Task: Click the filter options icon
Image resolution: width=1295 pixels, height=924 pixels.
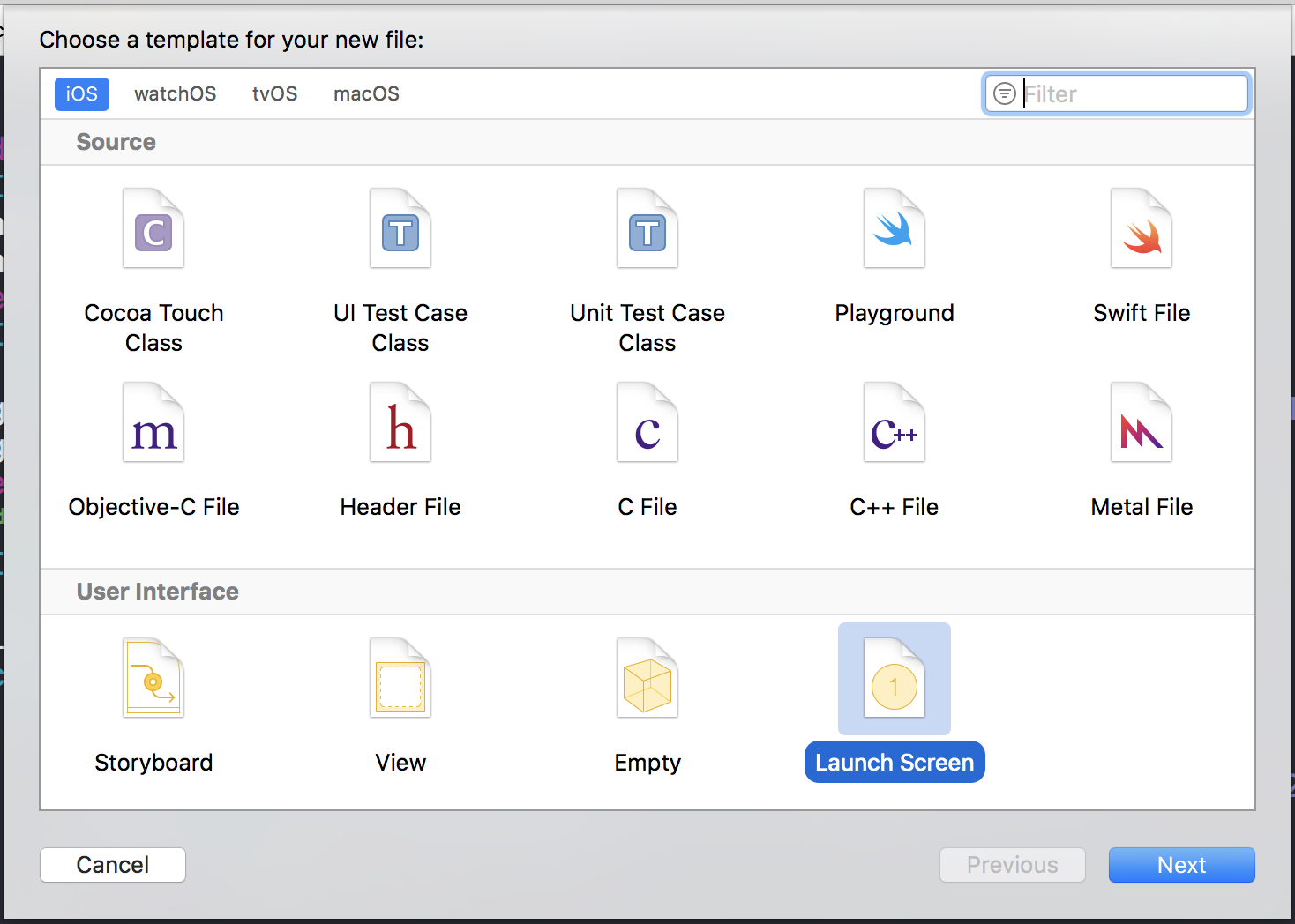Action: (1005, 93)
